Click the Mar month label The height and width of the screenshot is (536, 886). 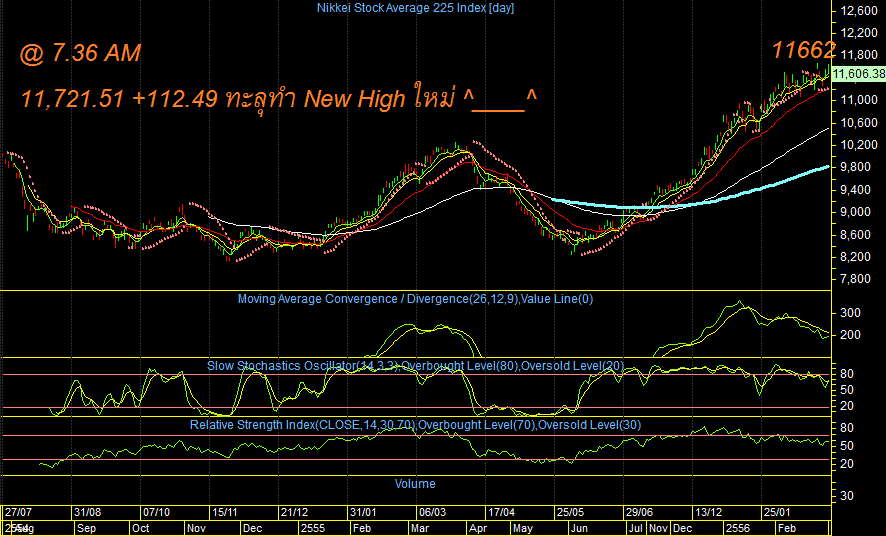[420, 529]
